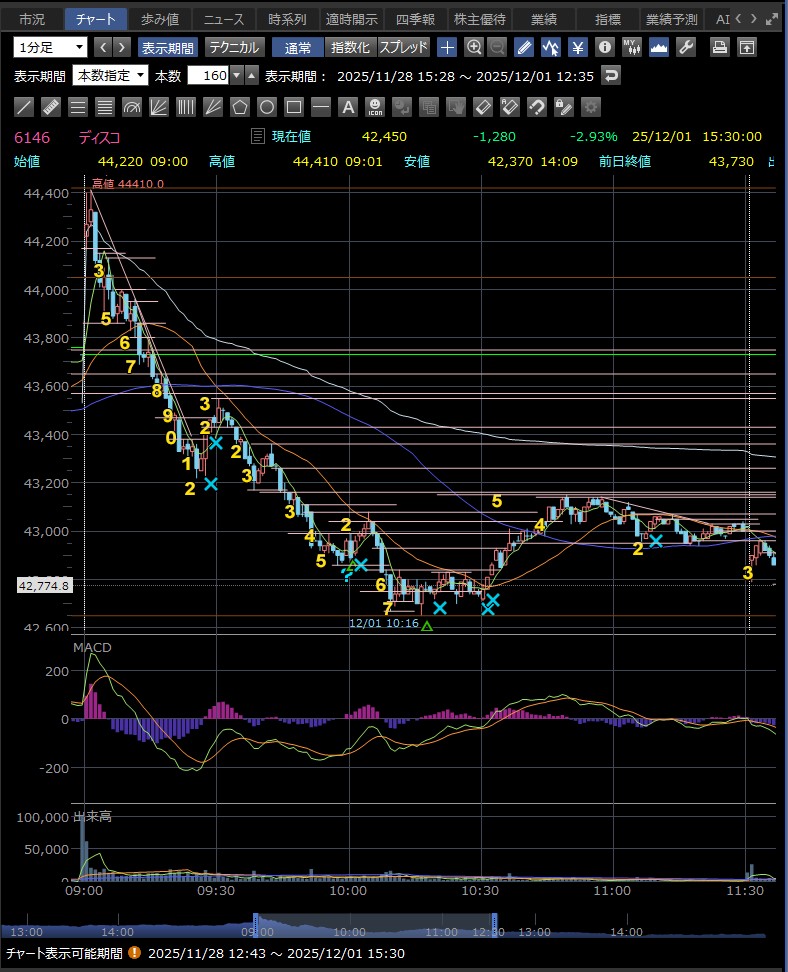This screenshot has width=788, height=972.
Task: Open the 1分足 timeframe dropdown
Action: point(51,47)
